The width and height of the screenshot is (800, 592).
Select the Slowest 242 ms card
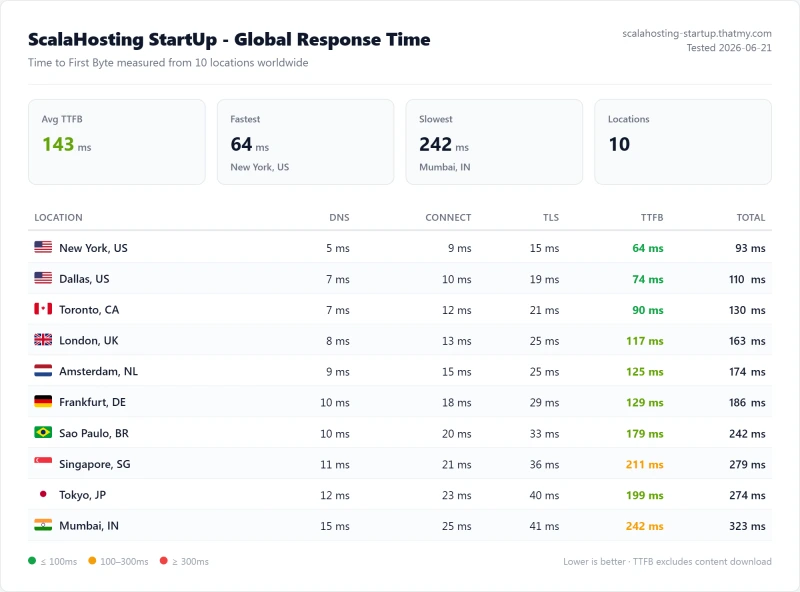[494, 142]
